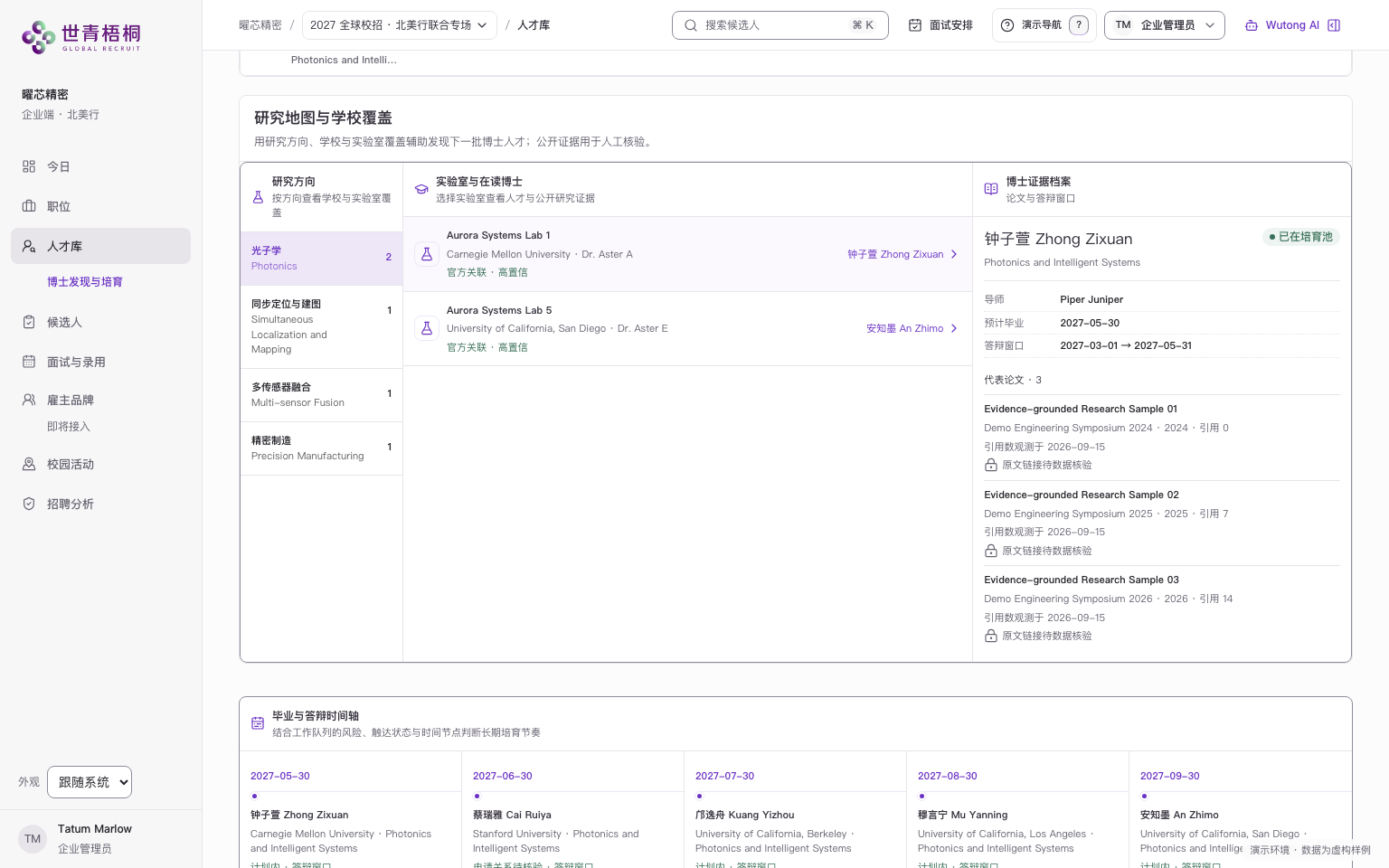
Task: Click the 搜索候选人 search field
Action: (x=780, y=25)
